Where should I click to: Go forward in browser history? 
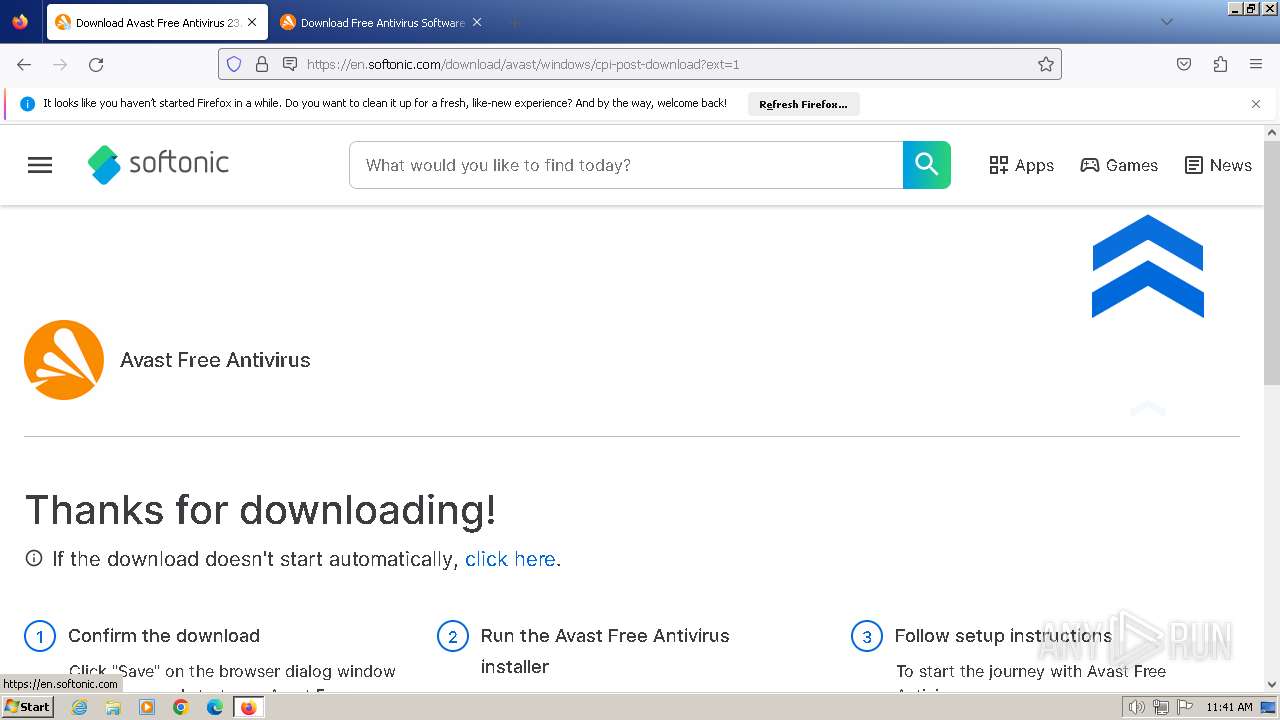[60, 64]
